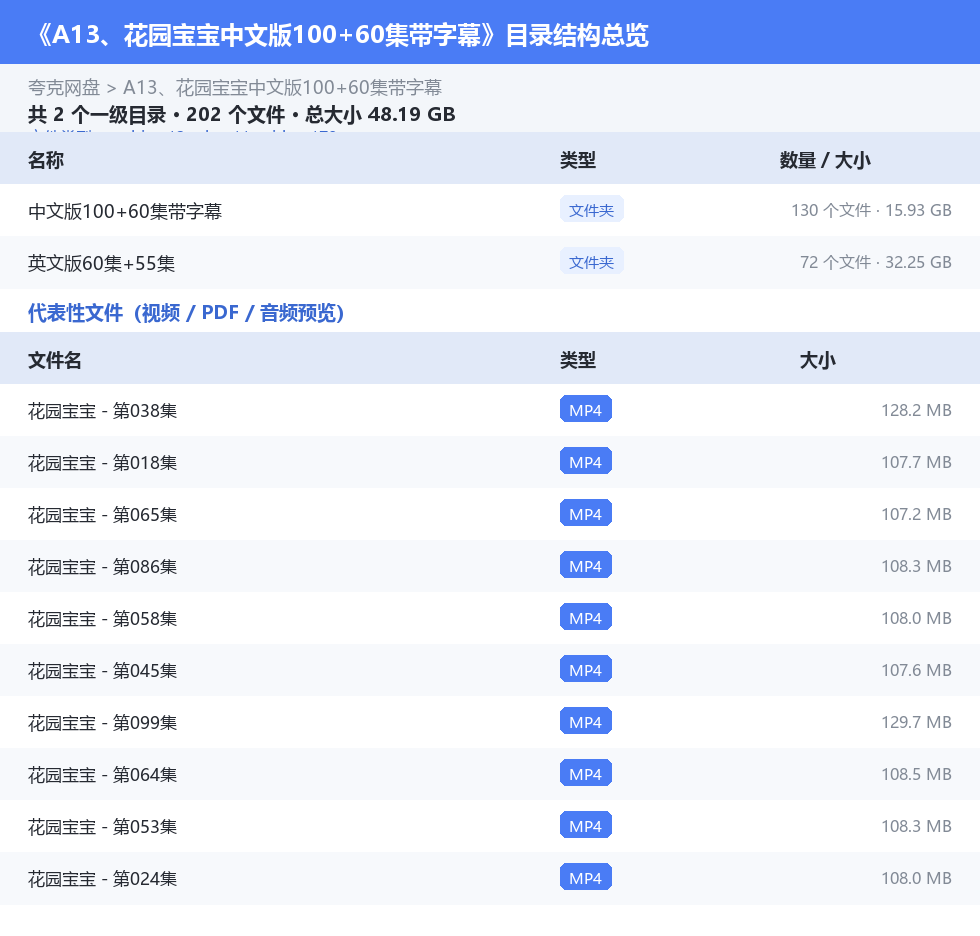The width and height of the screenshot is (980, 936).
Task: Select file 花园宝宝 - 第058集
Action: [102, 618]
